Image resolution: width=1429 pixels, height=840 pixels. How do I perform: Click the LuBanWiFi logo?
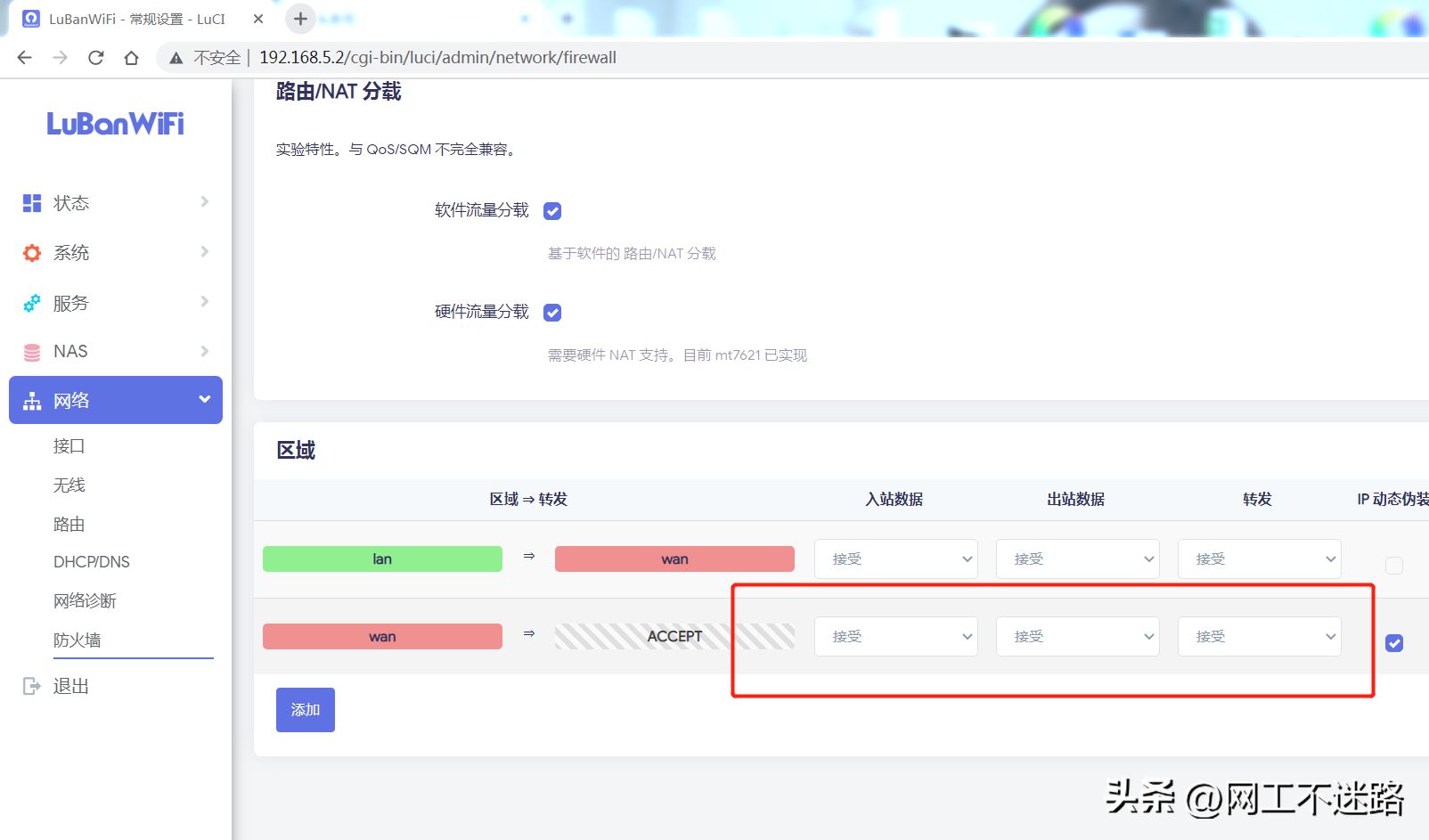115,124
